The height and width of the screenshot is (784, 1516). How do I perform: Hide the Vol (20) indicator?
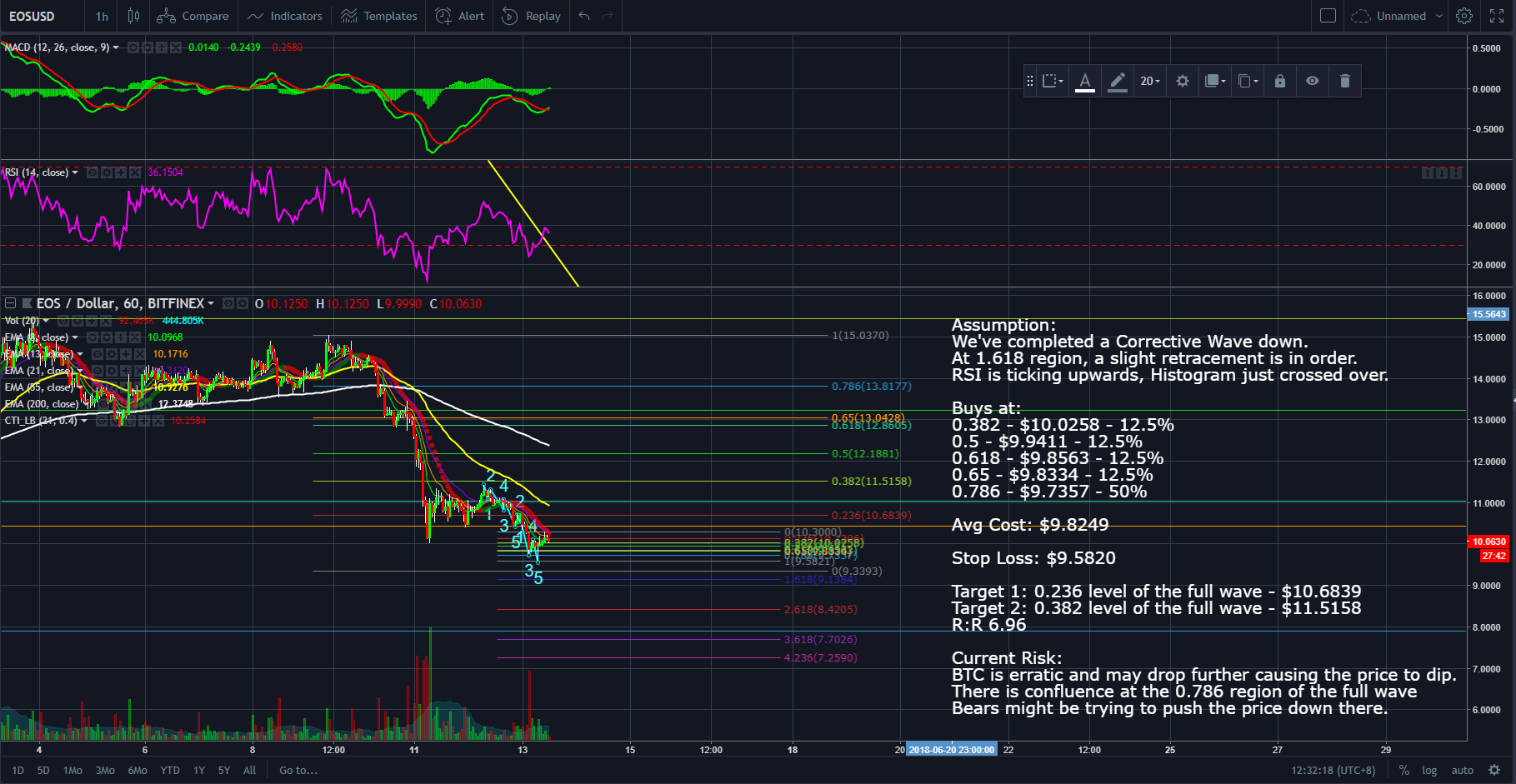[x=63, y=321]
